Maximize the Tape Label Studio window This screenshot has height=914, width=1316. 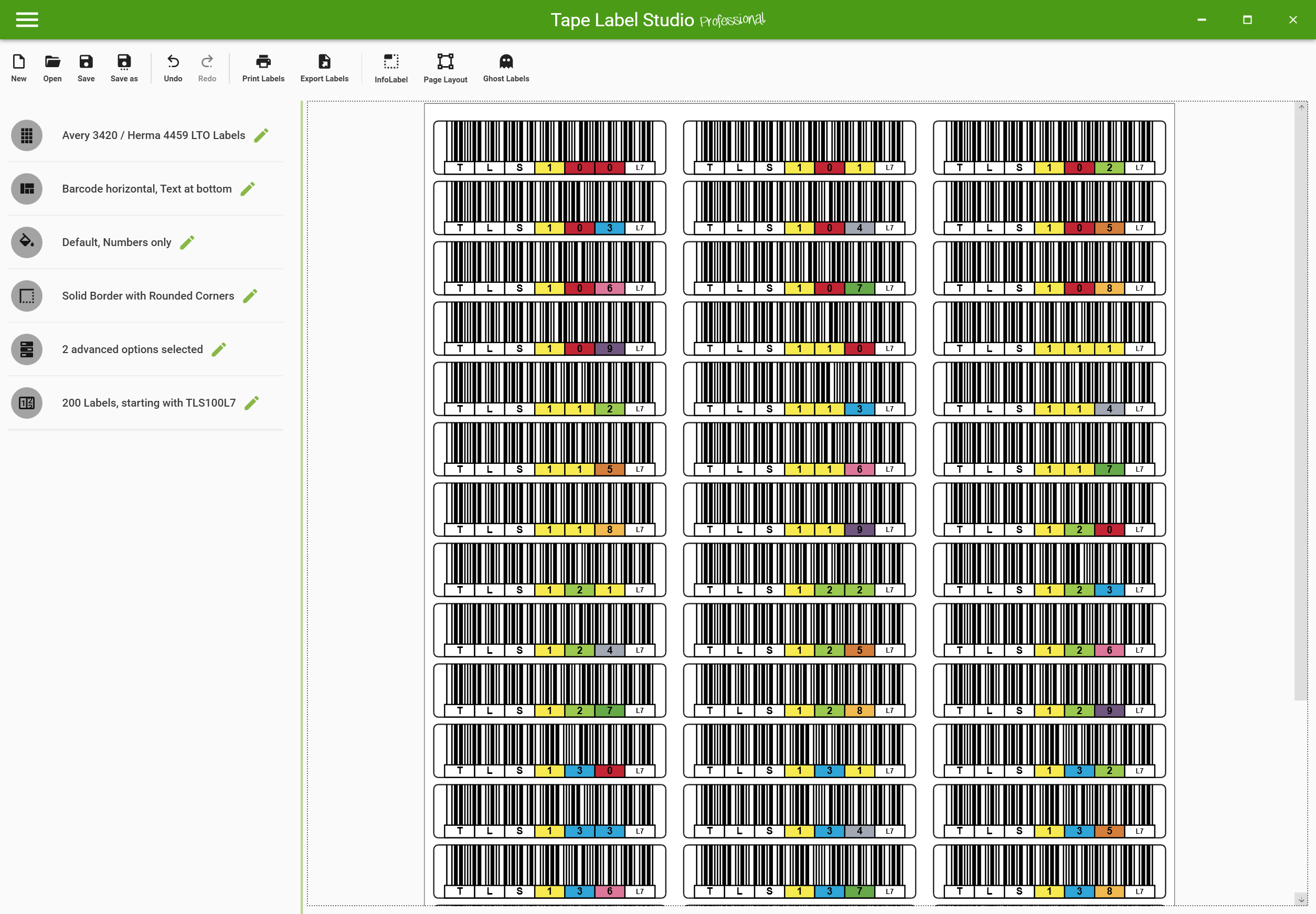[x=1247, y=20]
